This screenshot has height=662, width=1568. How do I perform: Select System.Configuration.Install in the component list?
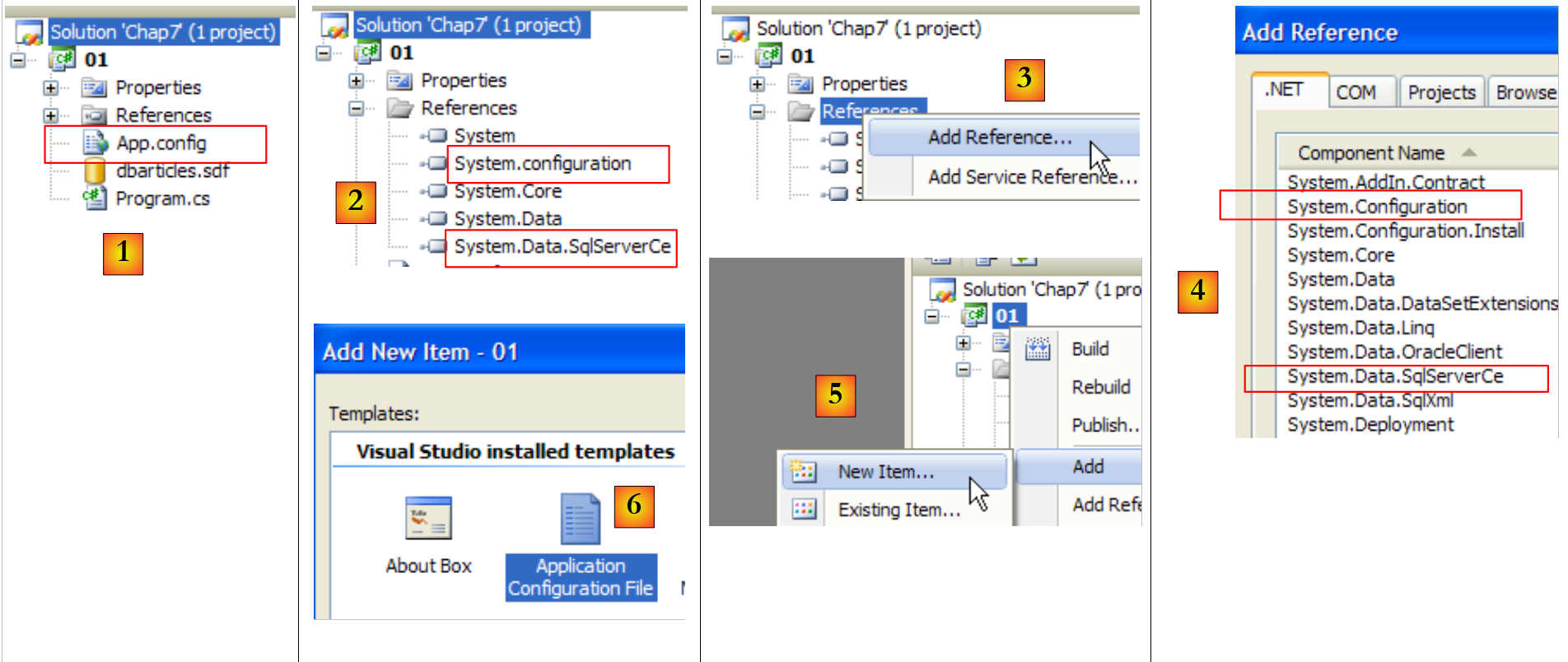[1405, 231]
